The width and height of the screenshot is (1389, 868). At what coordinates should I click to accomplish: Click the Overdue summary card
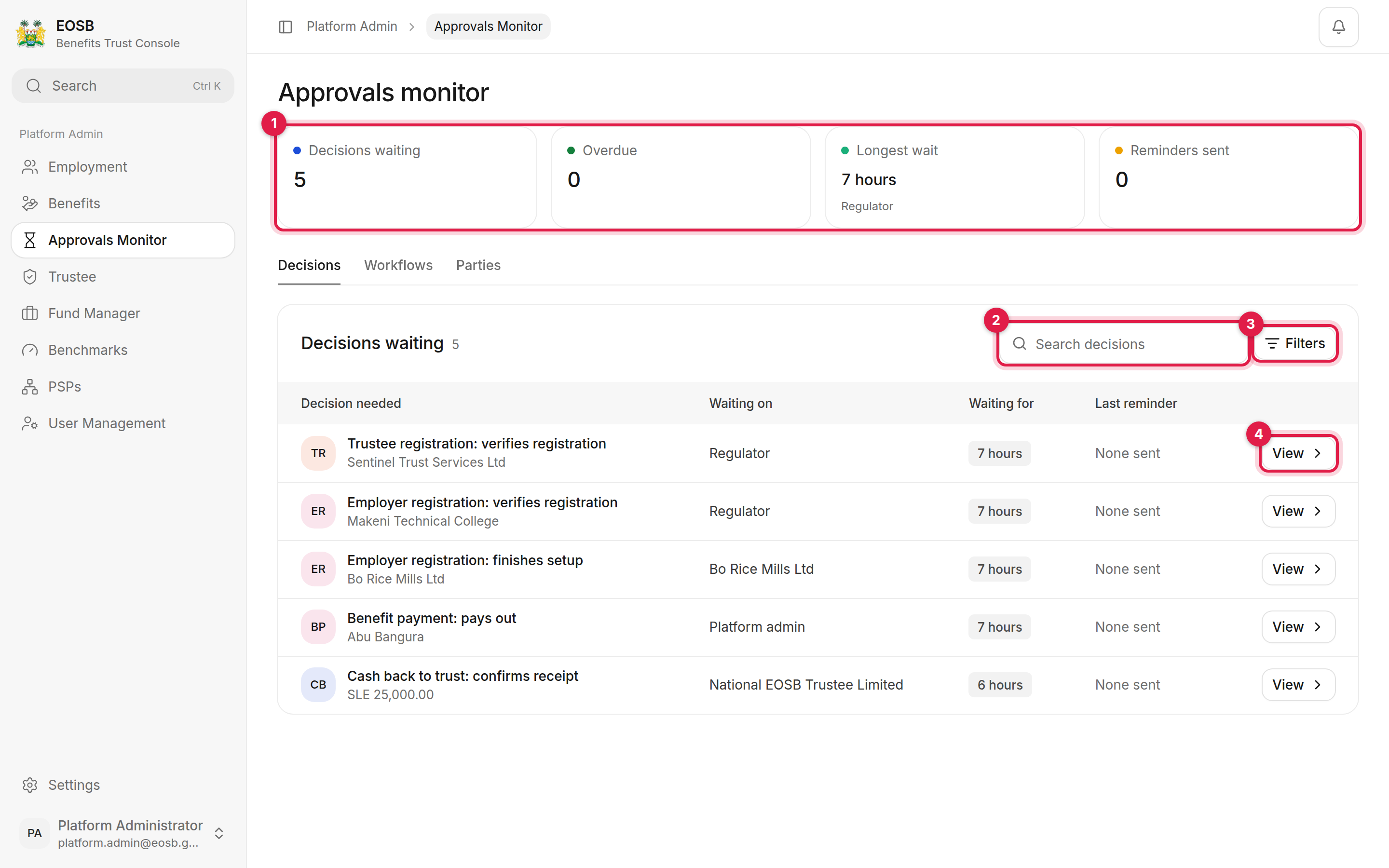click(x=681, y=177)
